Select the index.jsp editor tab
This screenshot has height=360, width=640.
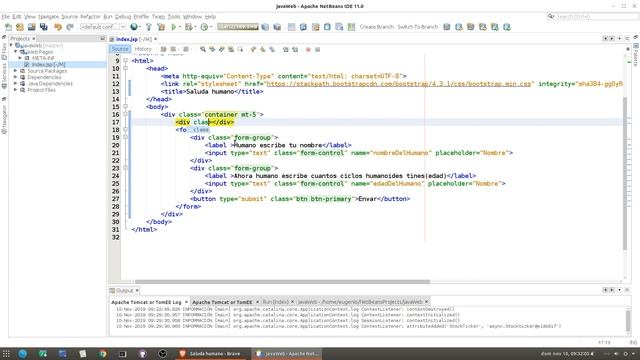(x=133, y=39)
